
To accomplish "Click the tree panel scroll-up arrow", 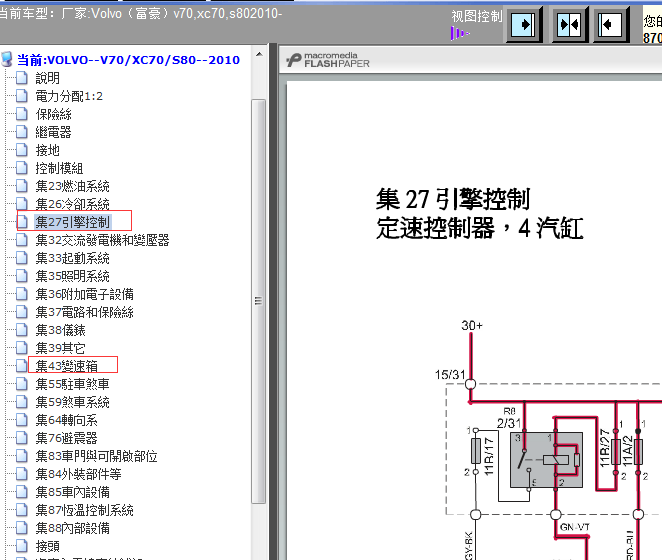I will point(259,54).
